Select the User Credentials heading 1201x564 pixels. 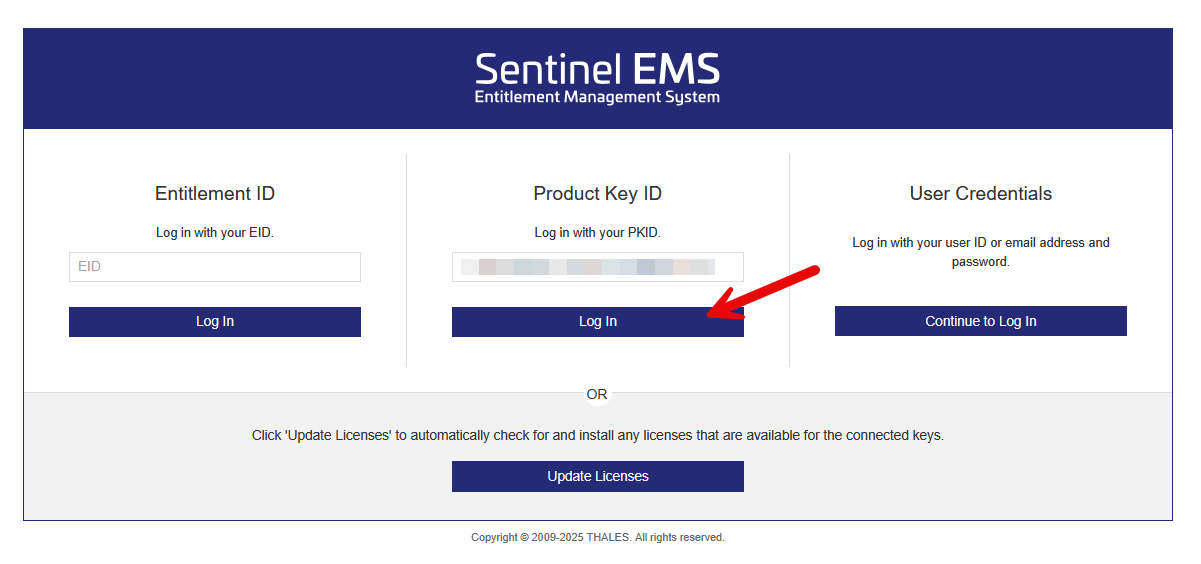981,194
